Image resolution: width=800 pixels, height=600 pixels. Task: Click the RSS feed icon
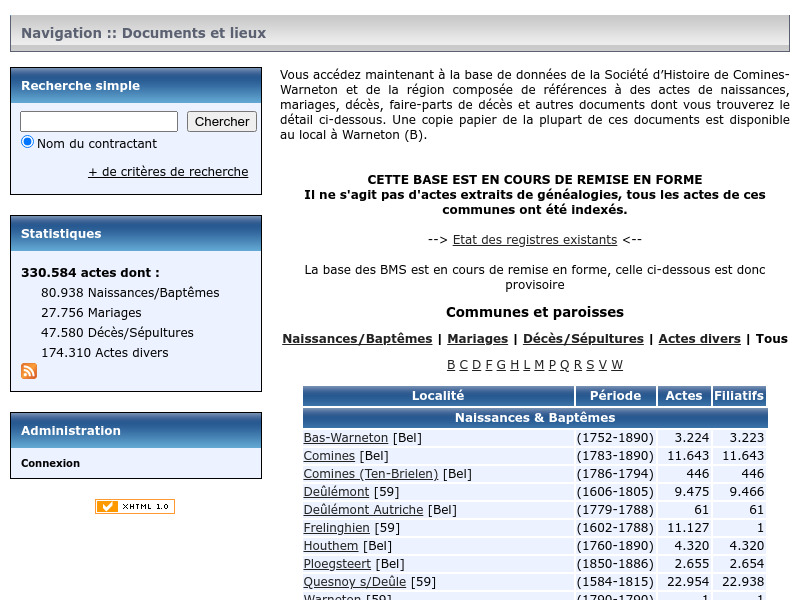click(29, 371)
